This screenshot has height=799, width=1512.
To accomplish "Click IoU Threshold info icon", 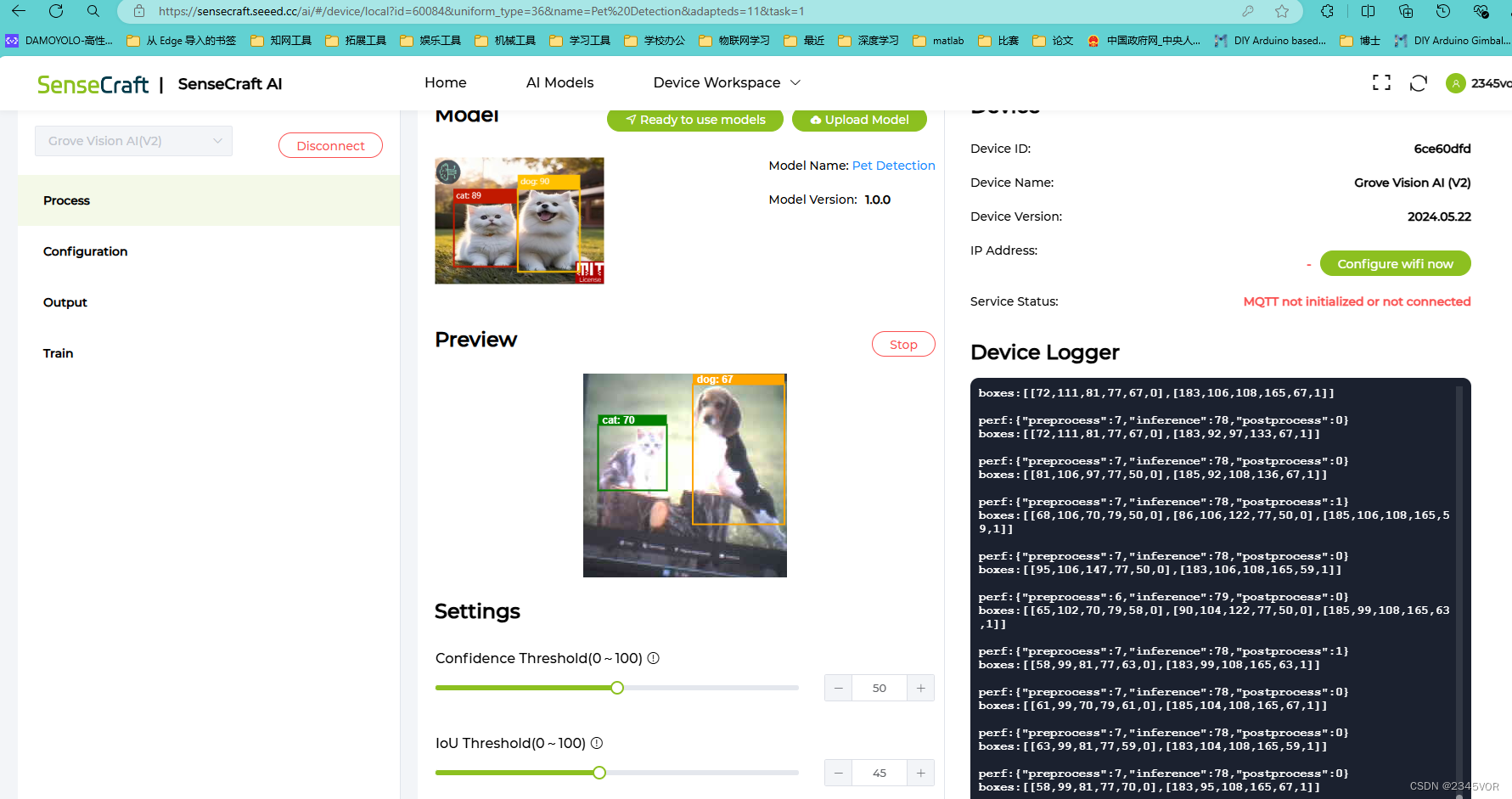I will point(597,743).
